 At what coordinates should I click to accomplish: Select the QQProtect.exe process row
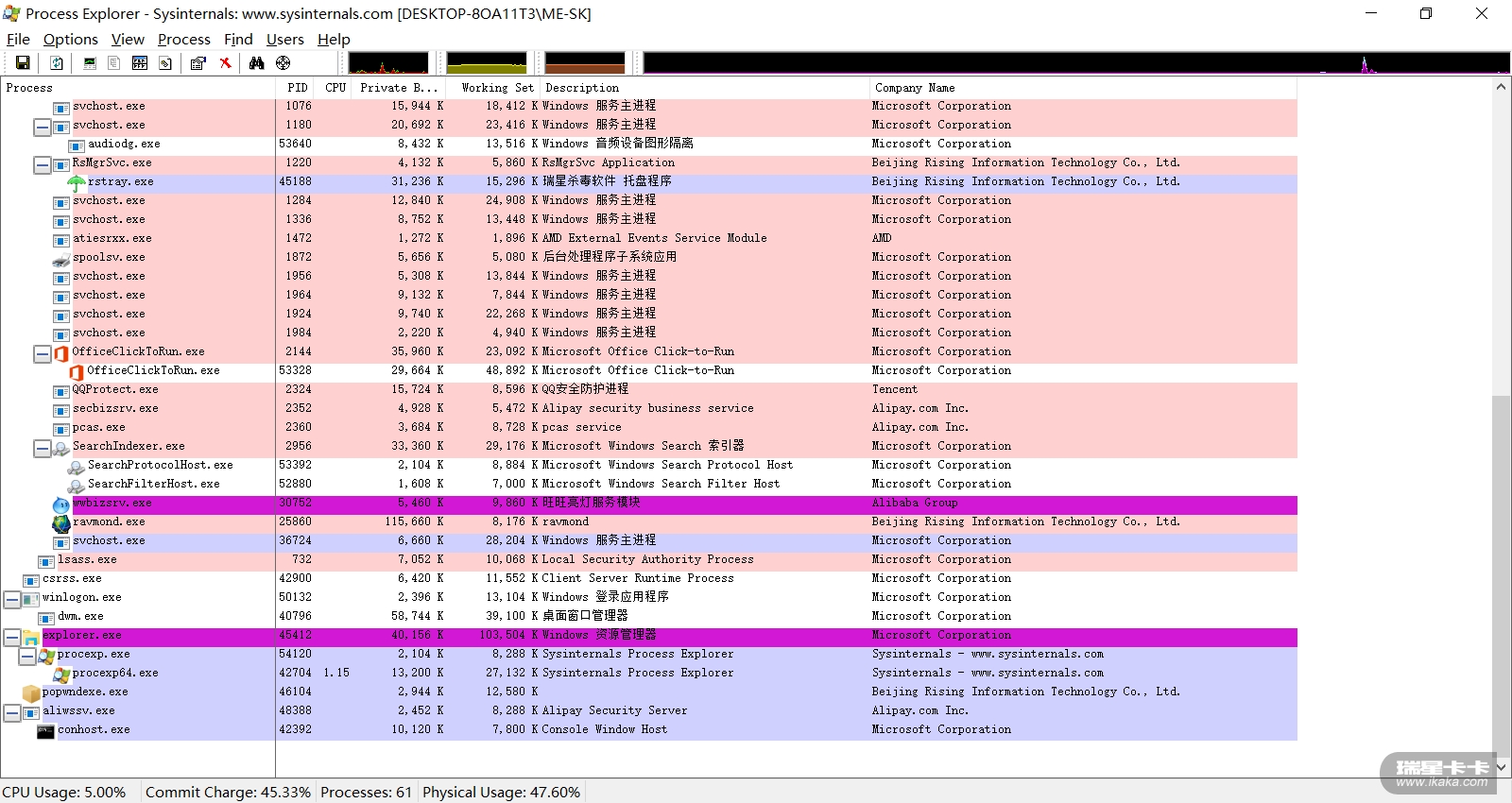click(x=648, y=390)
